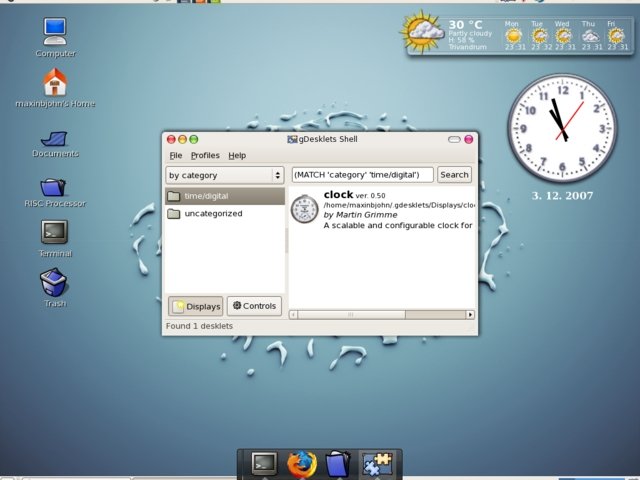Switch to the Controls view toggle
This screenshot has width=640, height=480.
click(x=254, y=306)
